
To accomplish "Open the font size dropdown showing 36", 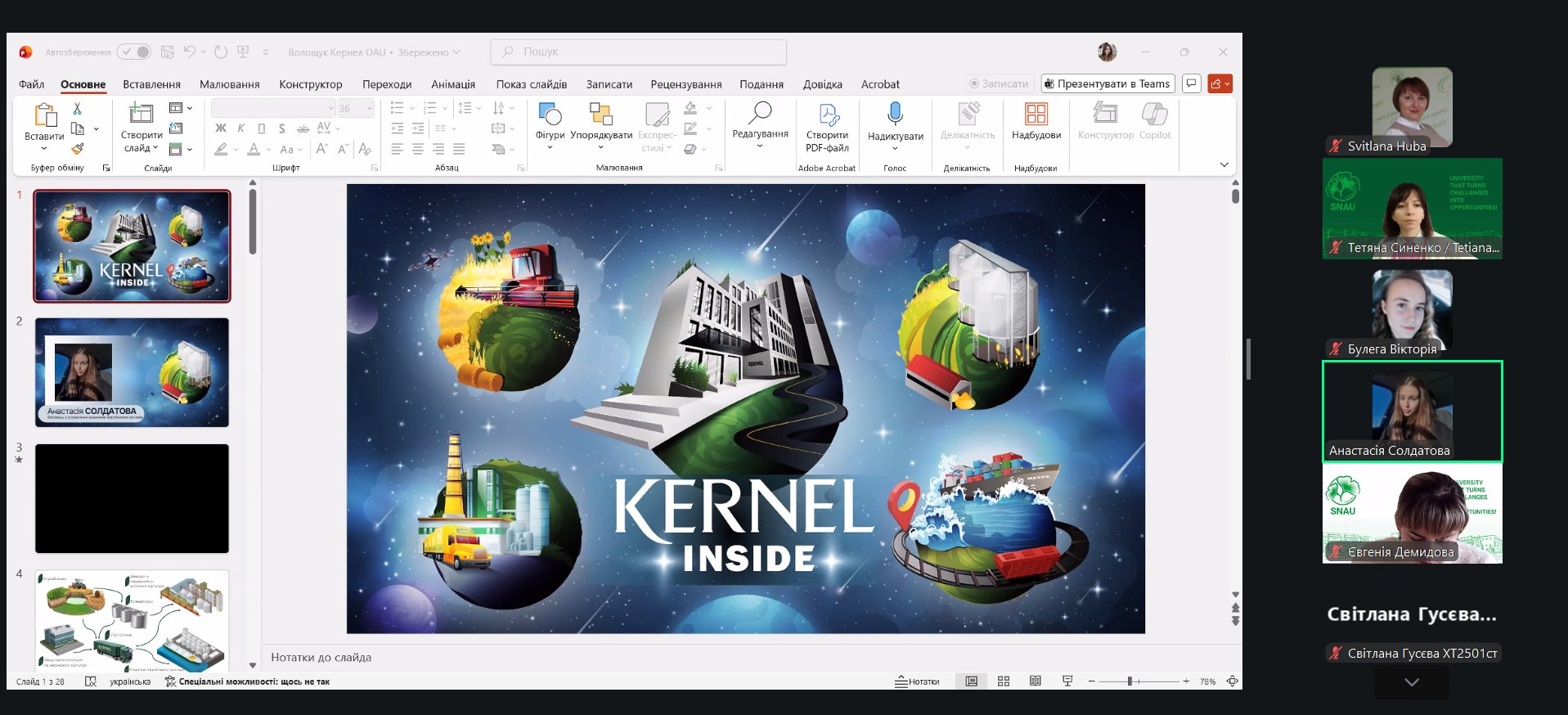I will click(356, 108).
